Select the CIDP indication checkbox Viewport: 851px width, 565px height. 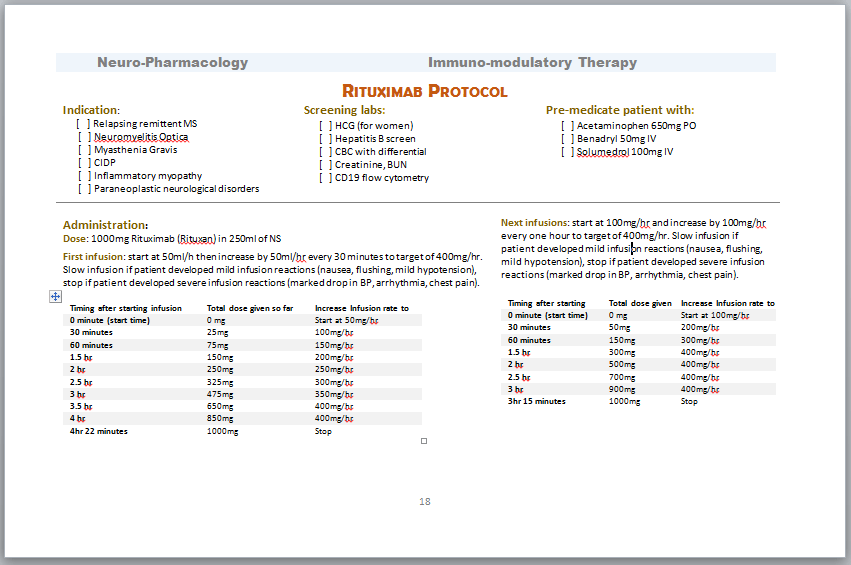point(84,163)
